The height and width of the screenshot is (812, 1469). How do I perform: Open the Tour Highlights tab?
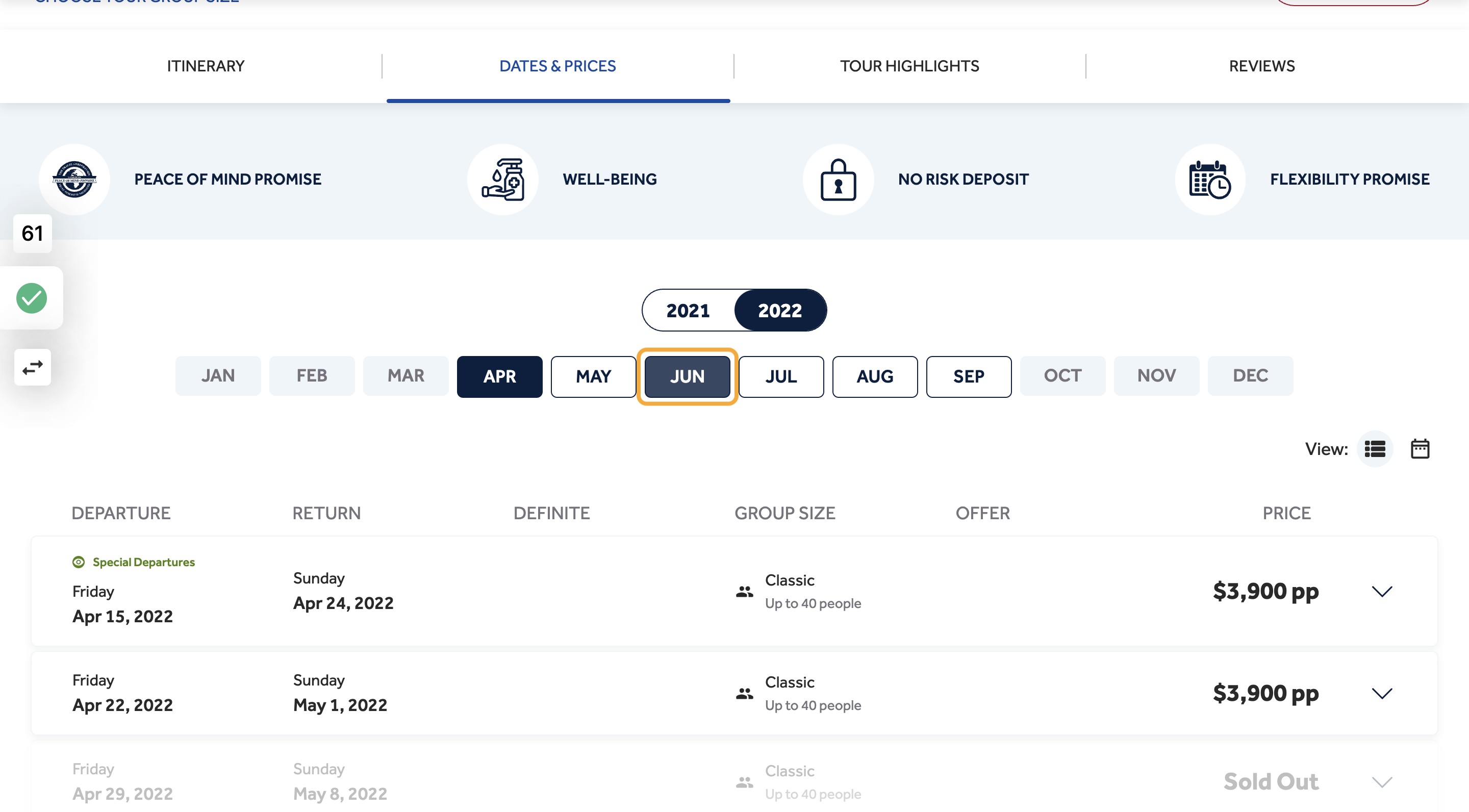[909, 66]
